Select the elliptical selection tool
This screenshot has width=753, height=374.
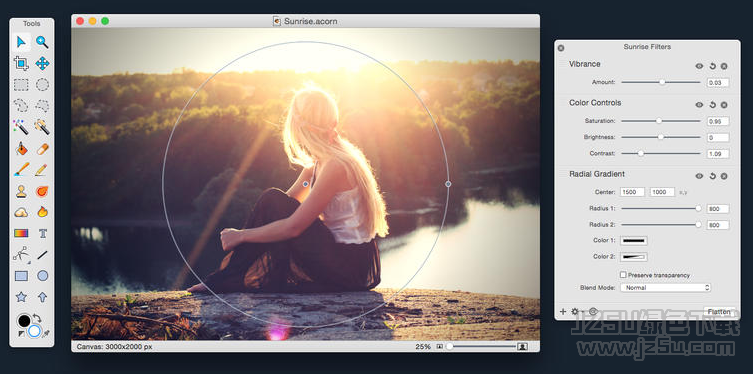click(42, 85)
